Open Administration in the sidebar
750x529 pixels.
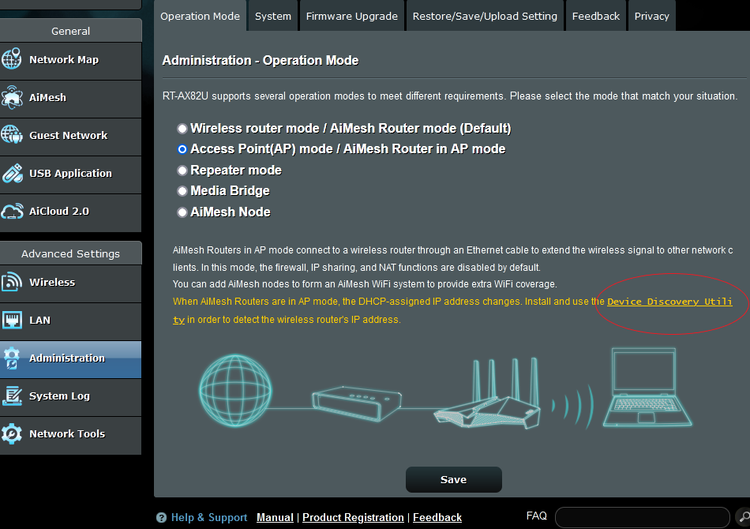click(70, 359)
